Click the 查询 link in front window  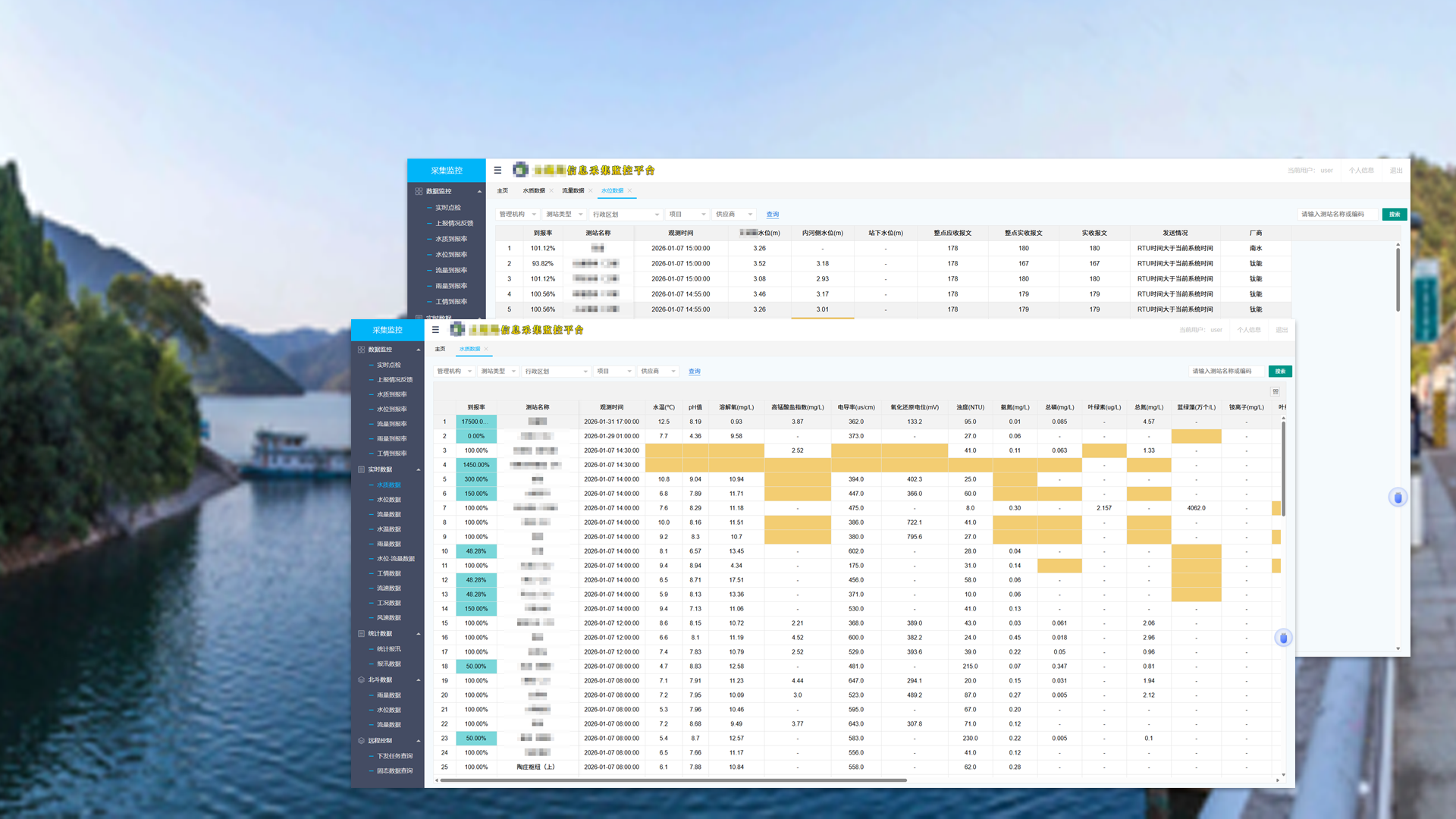pyautogui.click(x=694, y=372)
